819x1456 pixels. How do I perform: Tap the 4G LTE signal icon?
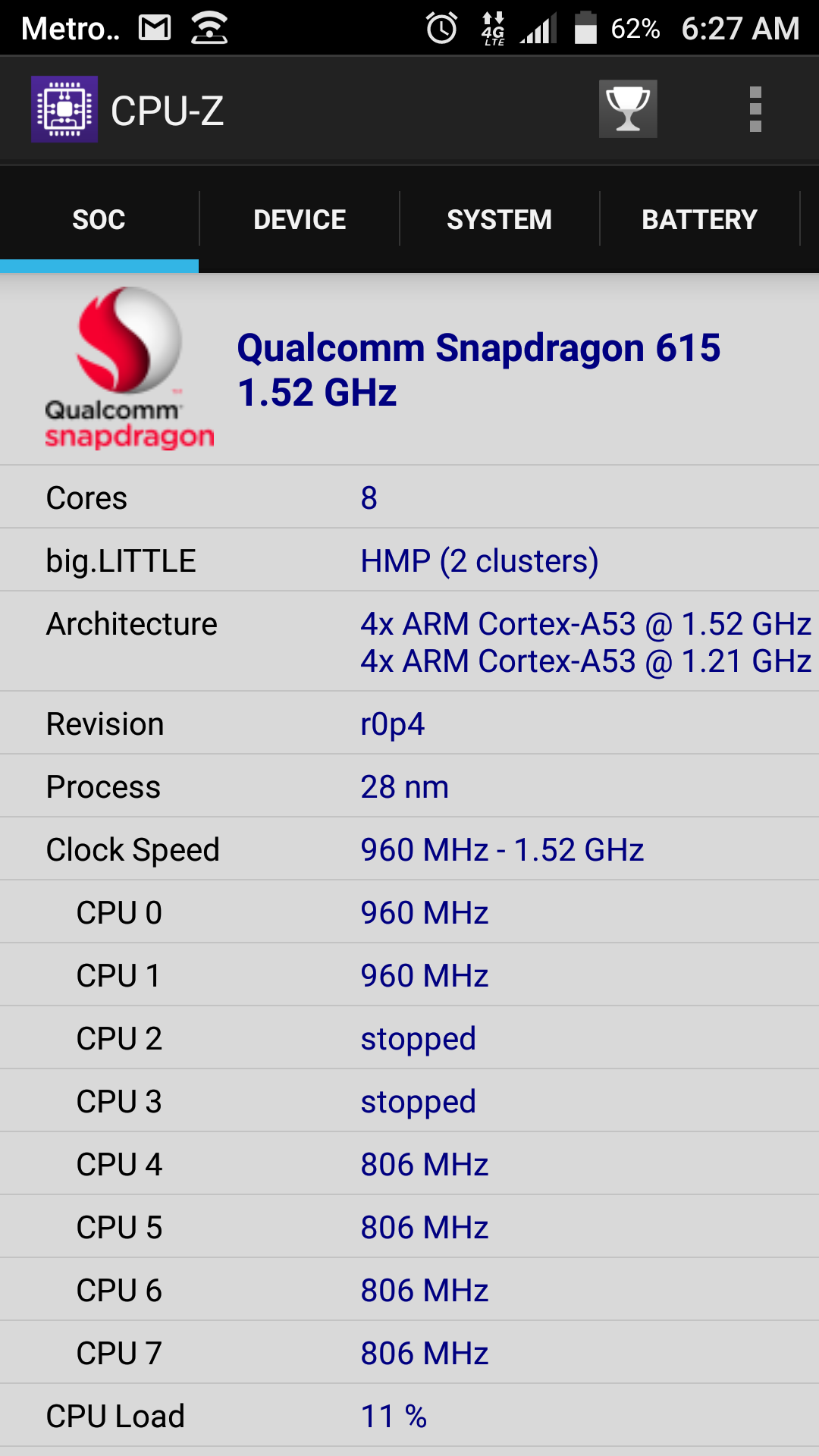493,28
